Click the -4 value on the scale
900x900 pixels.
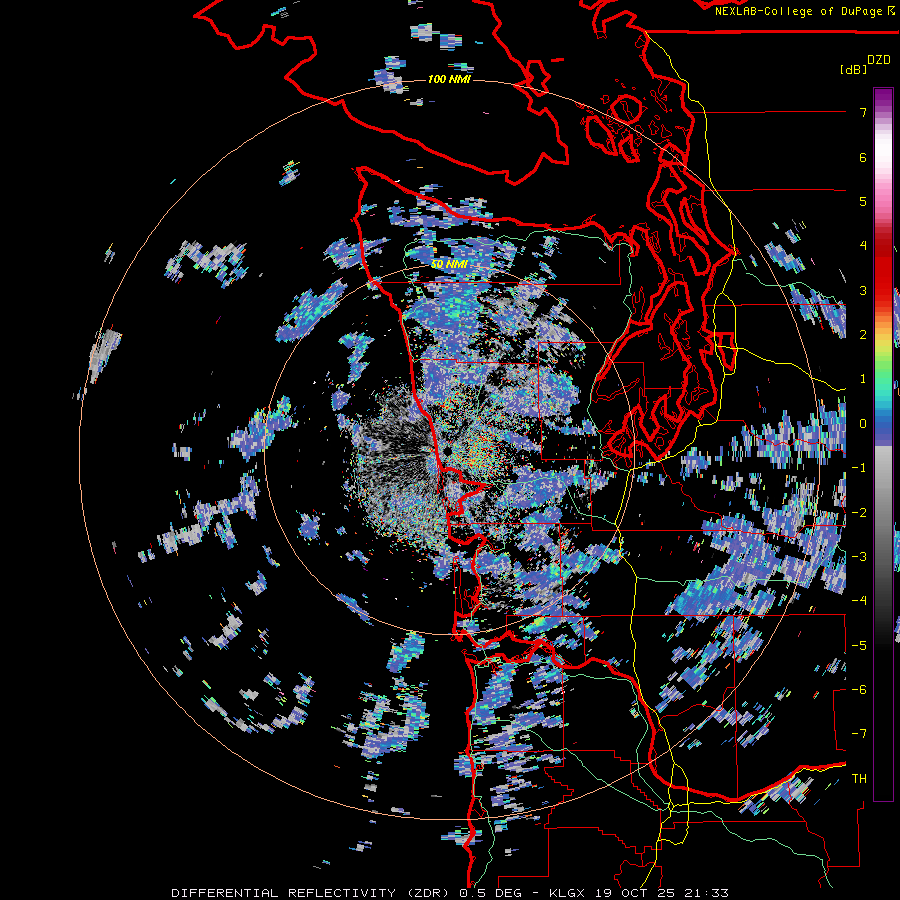click(x=859, y=601)
